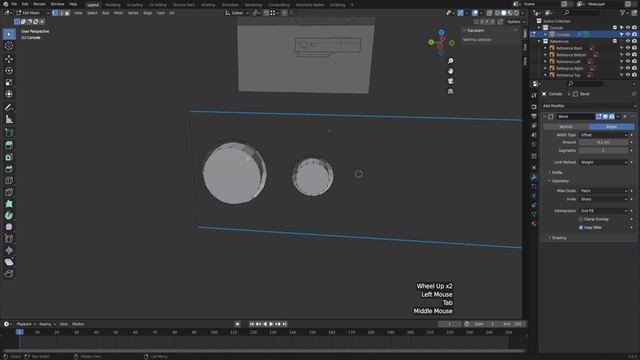Open the Mesh menu in viewport header
The height and width of the screenshot is (360, 640).
click(x=118, y=13)
